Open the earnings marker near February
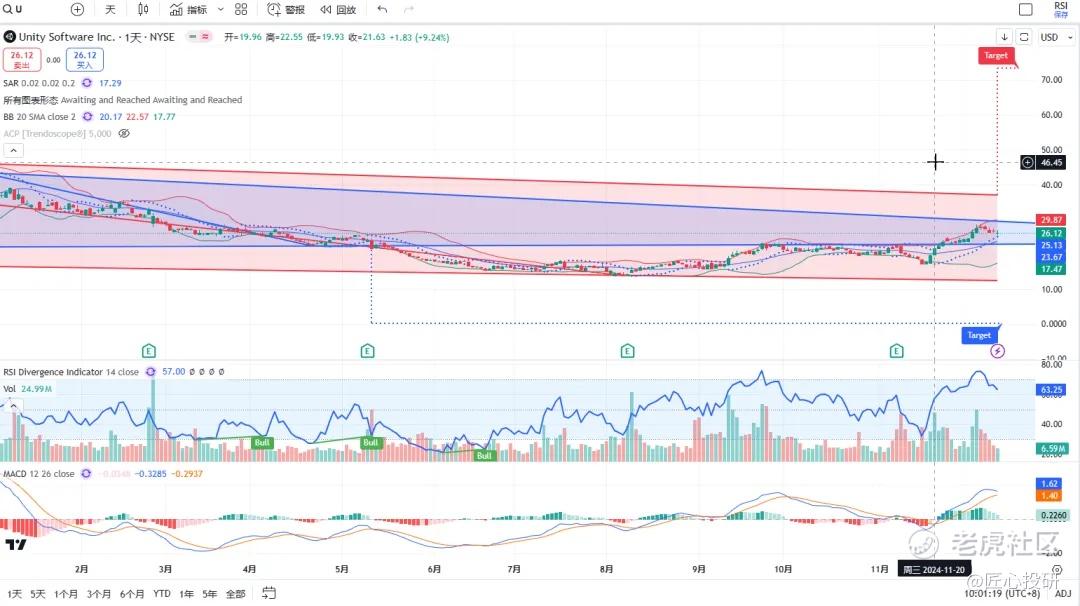This screenshot has height=606, width=1080. [149, 351]
